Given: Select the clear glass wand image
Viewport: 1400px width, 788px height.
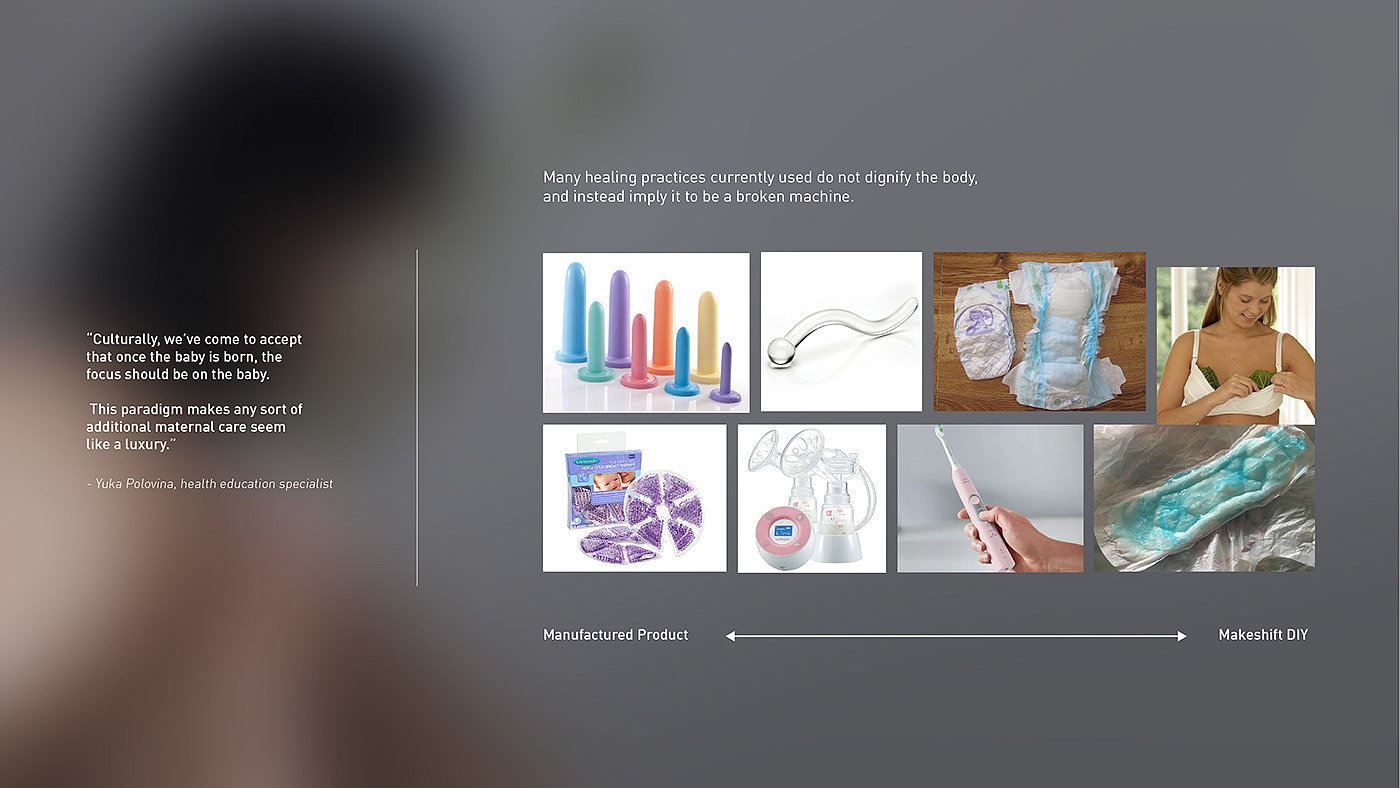Looking at the screenshot, I should [841, 331].
